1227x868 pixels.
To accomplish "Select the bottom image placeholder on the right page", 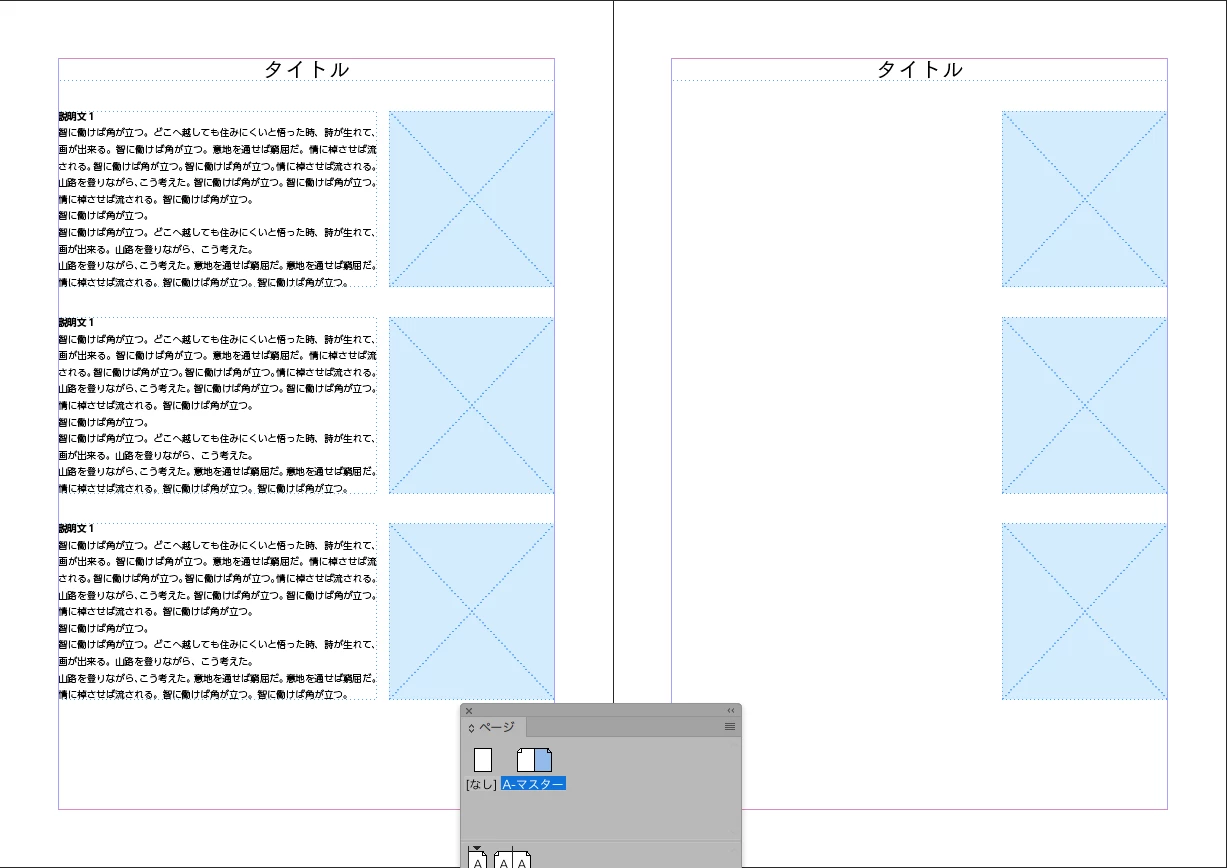I will pos(1084,611).
